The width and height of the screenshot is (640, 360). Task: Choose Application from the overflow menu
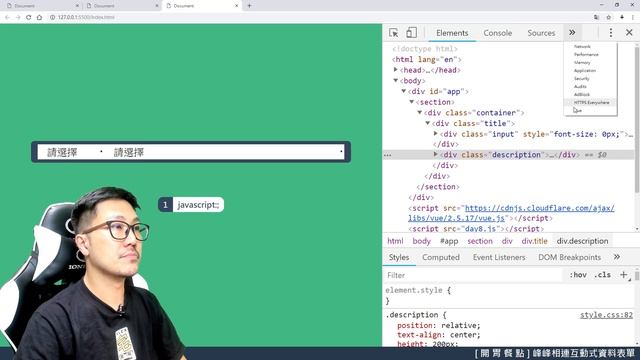585,71
